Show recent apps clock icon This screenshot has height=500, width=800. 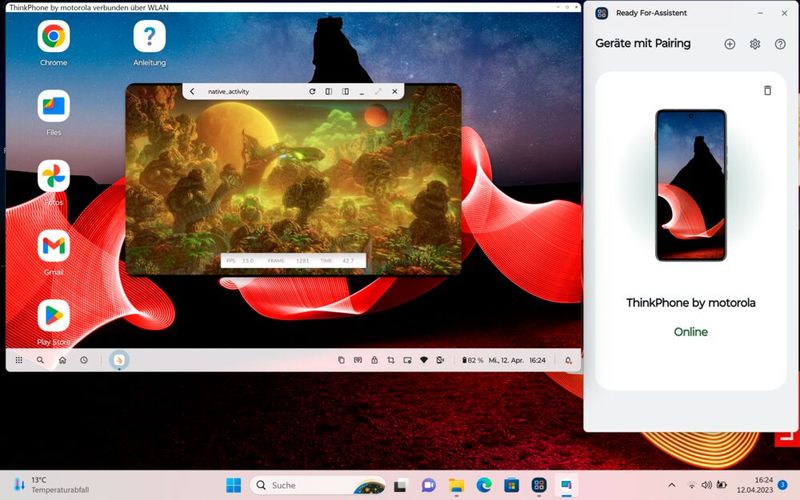84,360
